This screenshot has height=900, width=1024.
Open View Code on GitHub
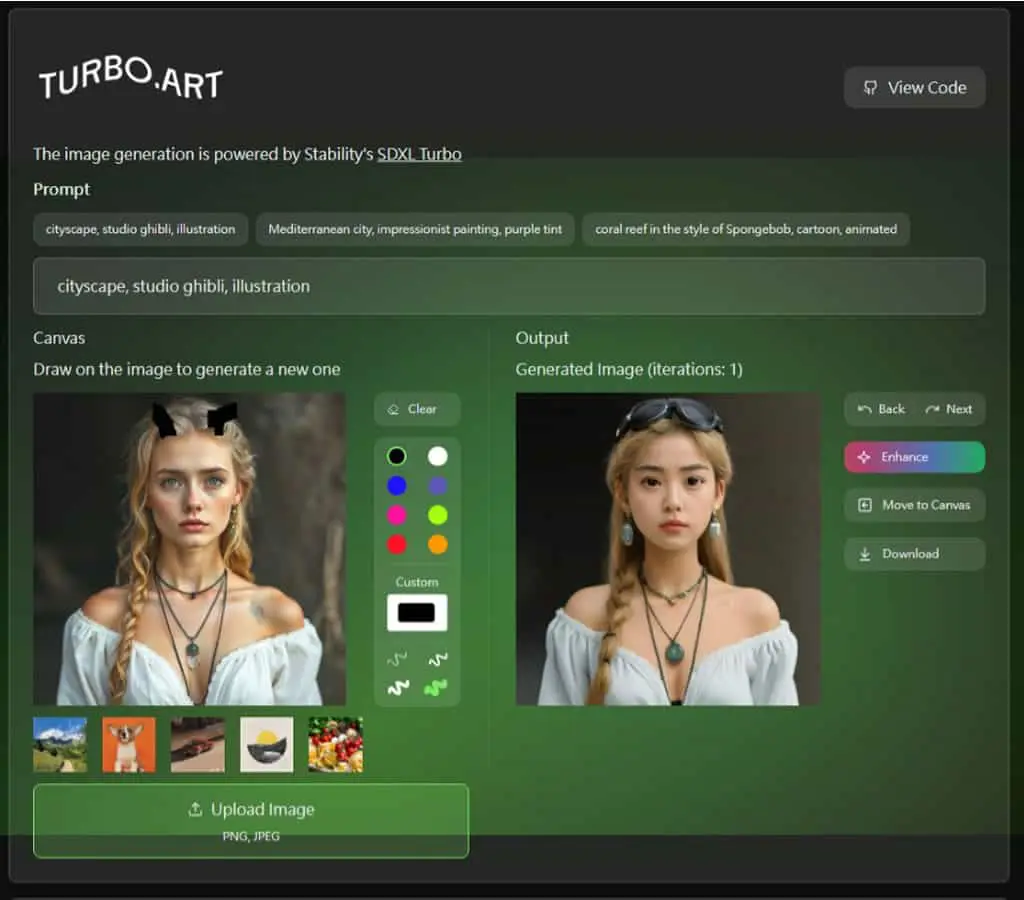[x=914, y=88]
